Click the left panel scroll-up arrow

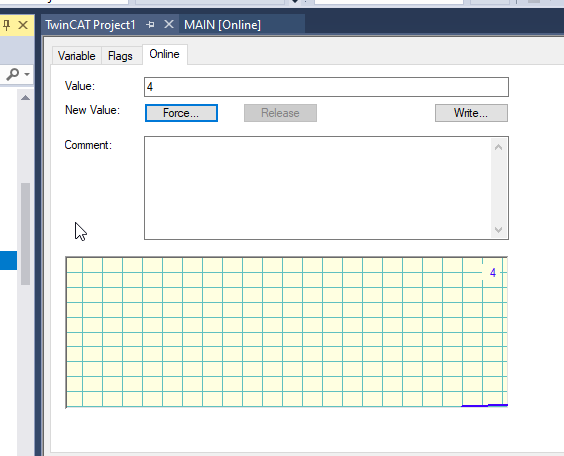click(x=25, y=98)
